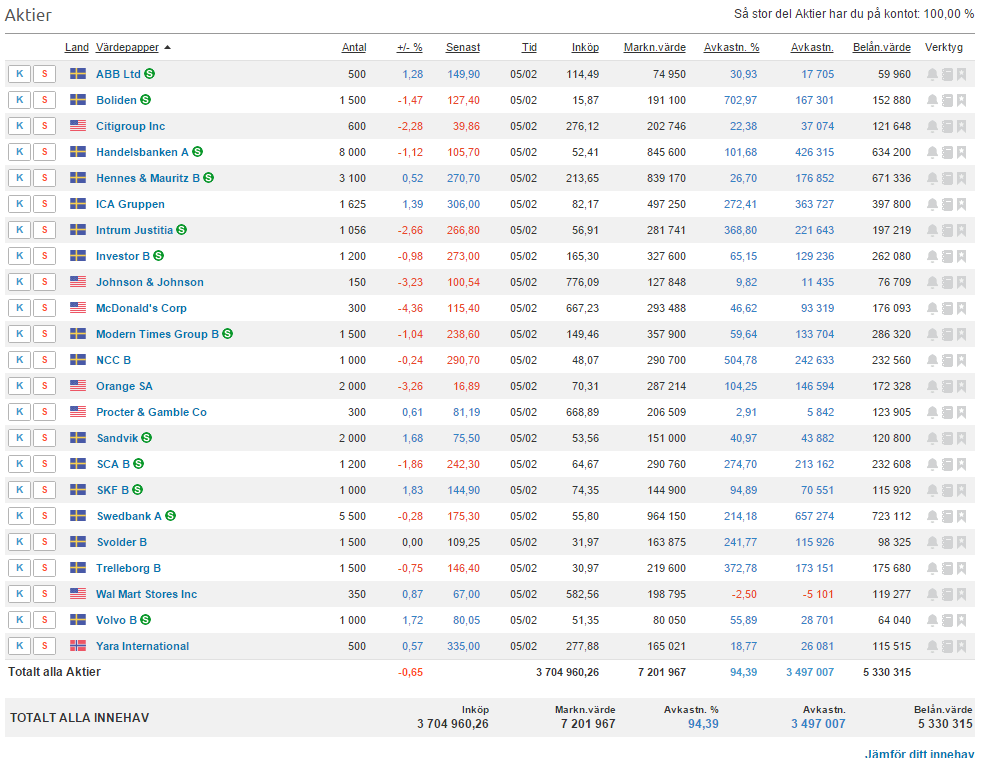Sort by the Avkastn. column header
Image resolution: width=987 pixels, height=758 pixels.
[x=812, y=47]
